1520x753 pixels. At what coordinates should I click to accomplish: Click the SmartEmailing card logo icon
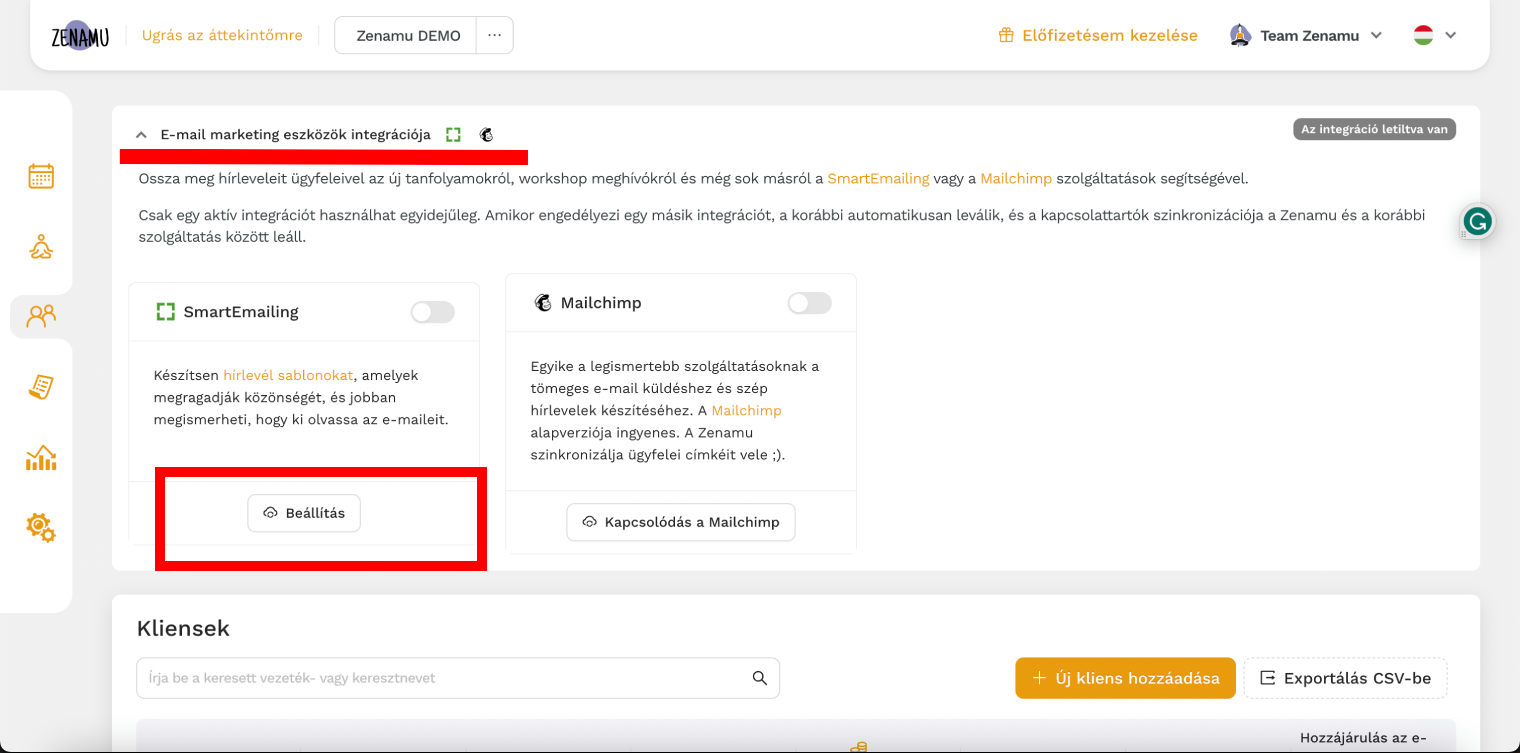pyautogui.click(x=166, y=312)
